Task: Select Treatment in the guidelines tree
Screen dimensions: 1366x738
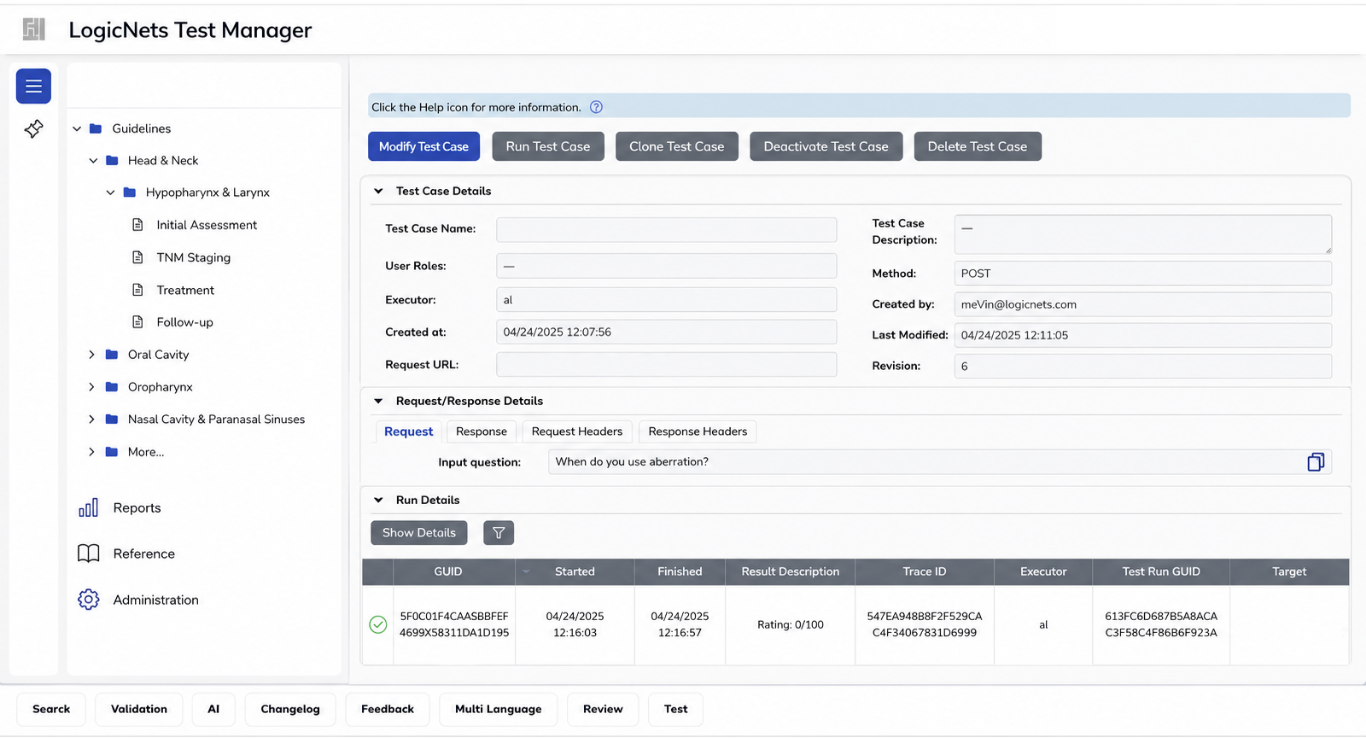Action: coord(185,290)
